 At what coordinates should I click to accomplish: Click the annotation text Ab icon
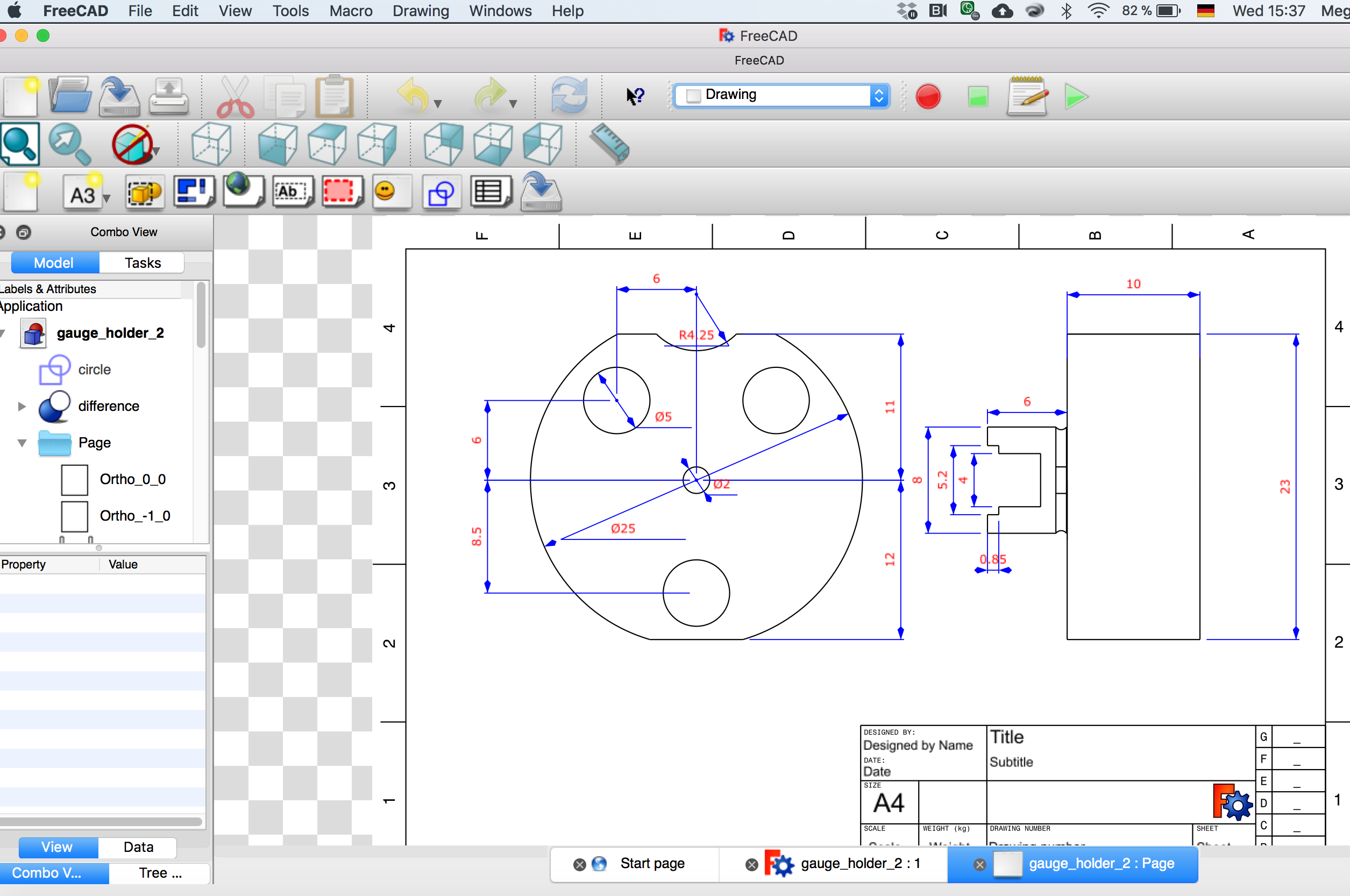[x=292, y=192]
